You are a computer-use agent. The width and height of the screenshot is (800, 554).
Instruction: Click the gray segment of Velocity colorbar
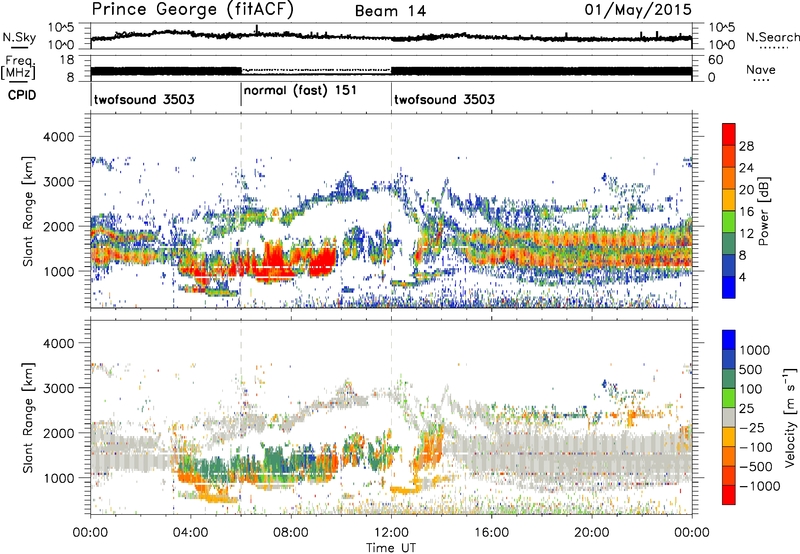[729, 418]
